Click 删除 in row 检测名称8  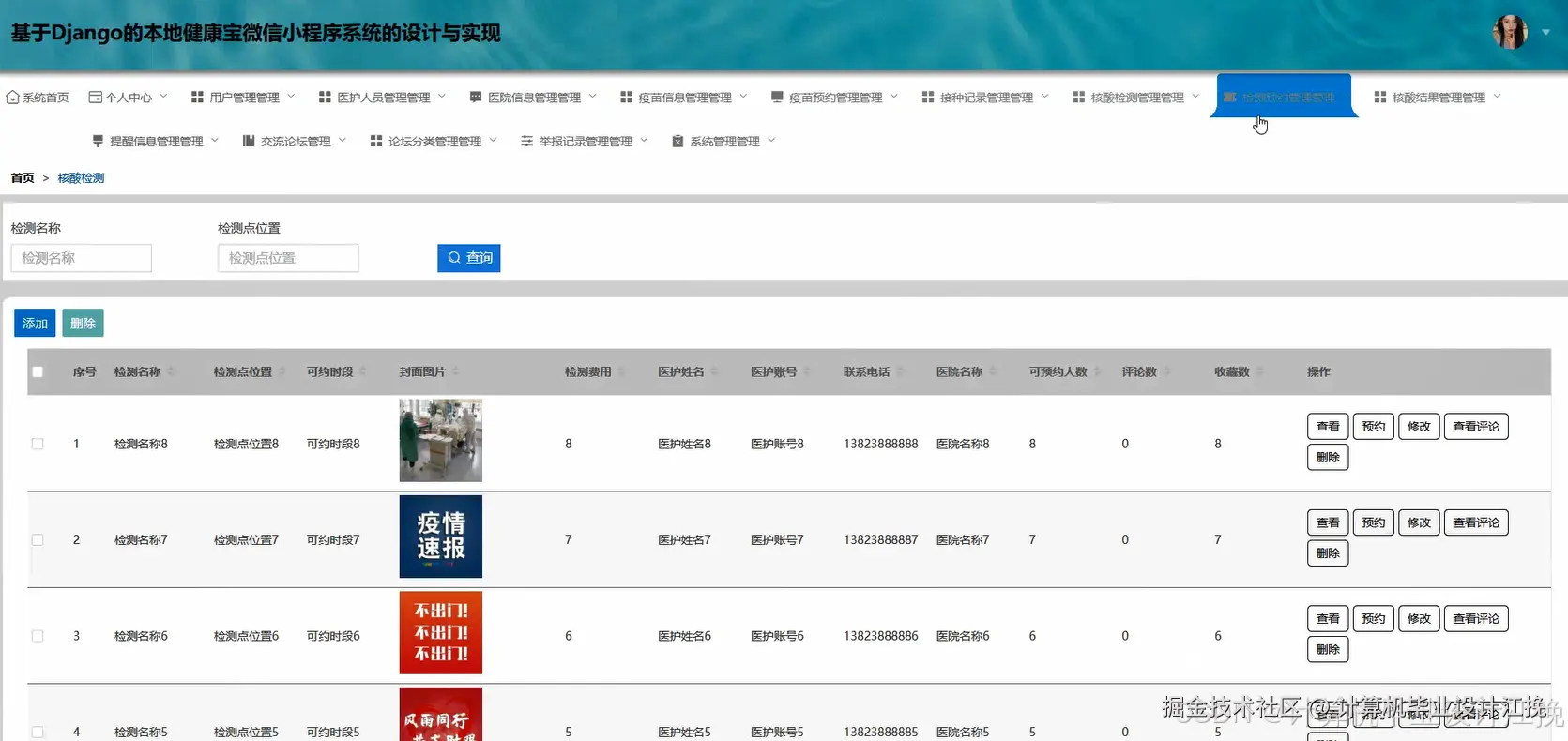pyautogui.click(x=1328, y=457)
